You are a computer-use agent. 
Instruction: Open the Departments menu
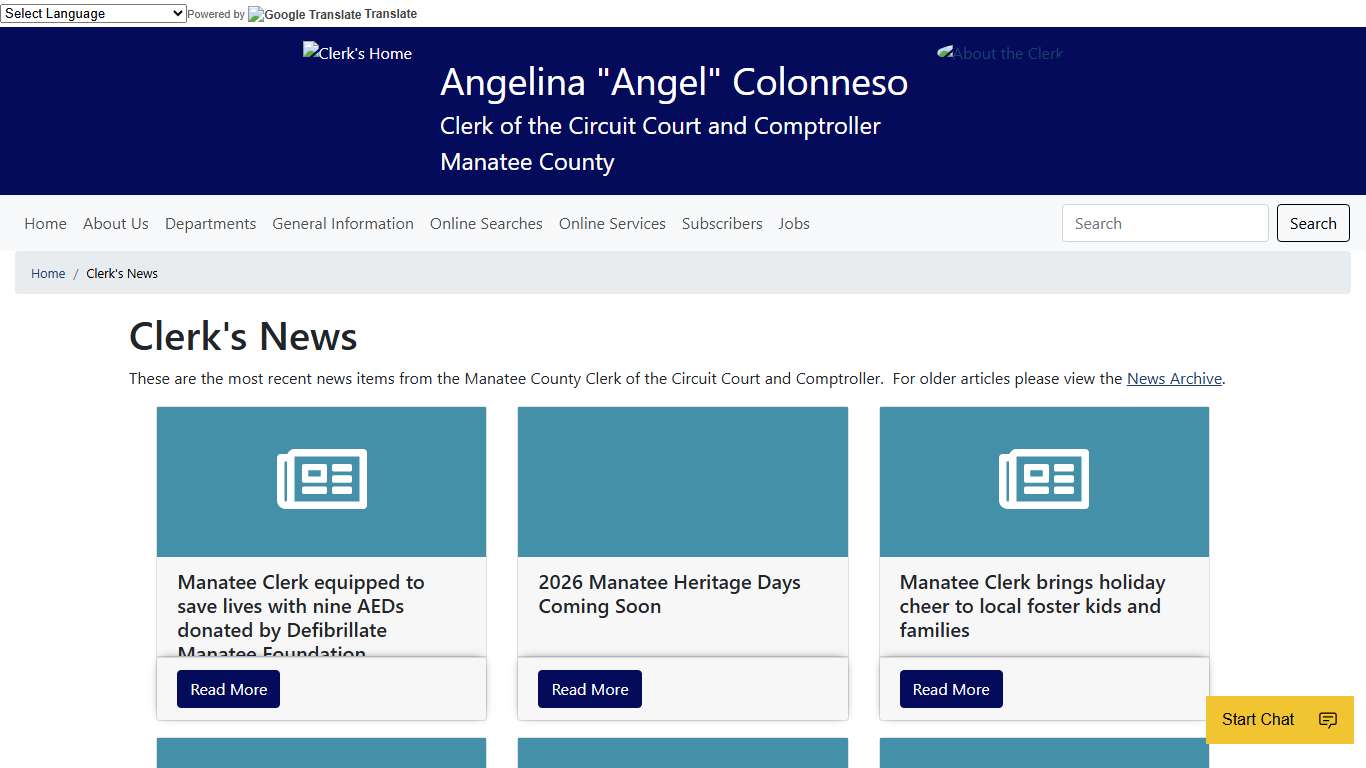[210, 223]
